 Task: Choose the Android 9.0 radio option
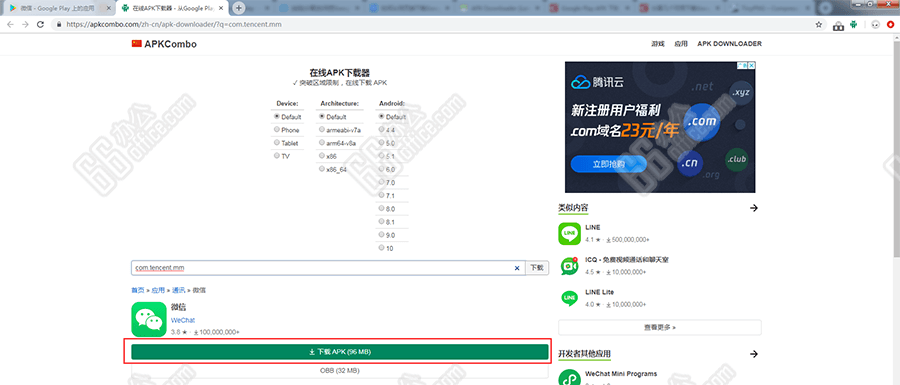point(382,235)
